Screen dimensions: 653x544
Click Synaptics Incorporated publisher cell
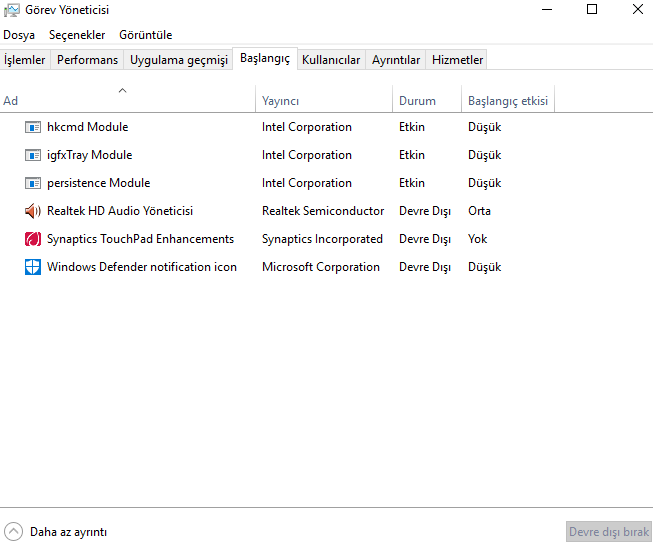pos(322,239)
